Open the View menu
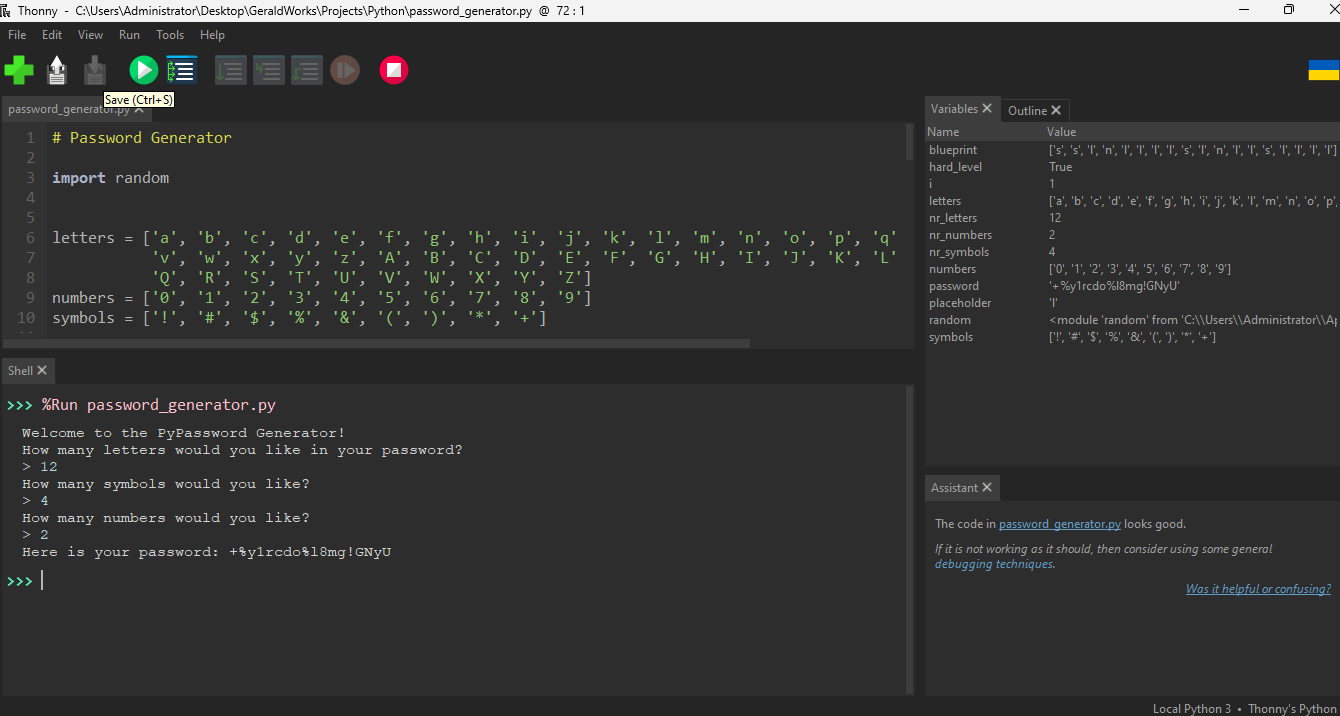Screen dimensions: 1340x716 tap(90, 34)
